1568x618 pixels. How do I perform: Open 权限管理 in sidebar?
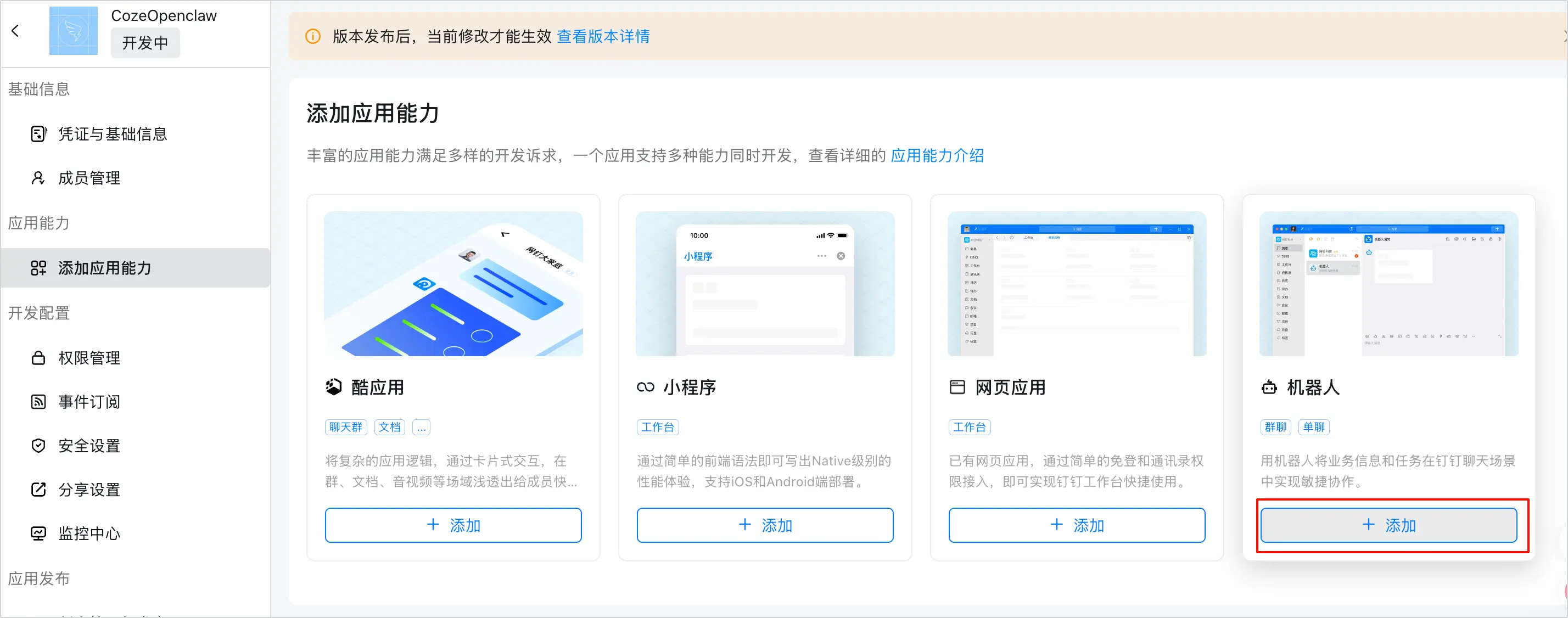click(89, 358)
